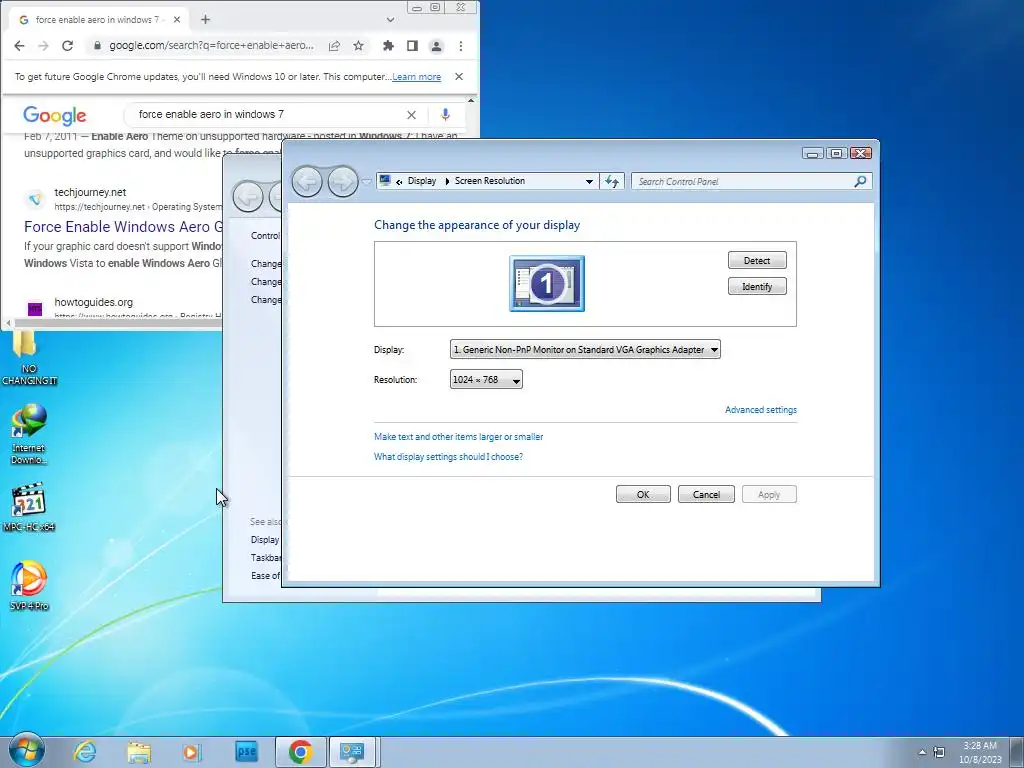Switch to Chrome on taskbar

[x=300, y=752]
